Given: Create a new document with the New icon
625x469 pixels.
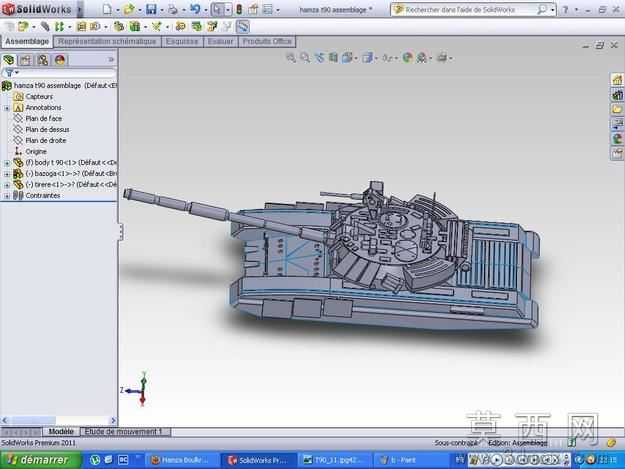Looking at the screenshot, I should tap(107, 9).
